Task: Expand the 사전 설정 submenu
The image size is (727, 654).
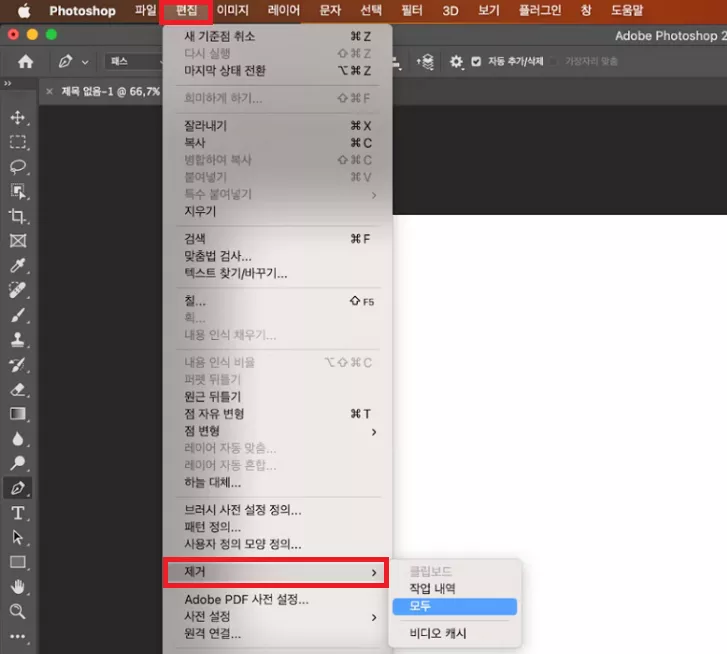Action: 278,616
